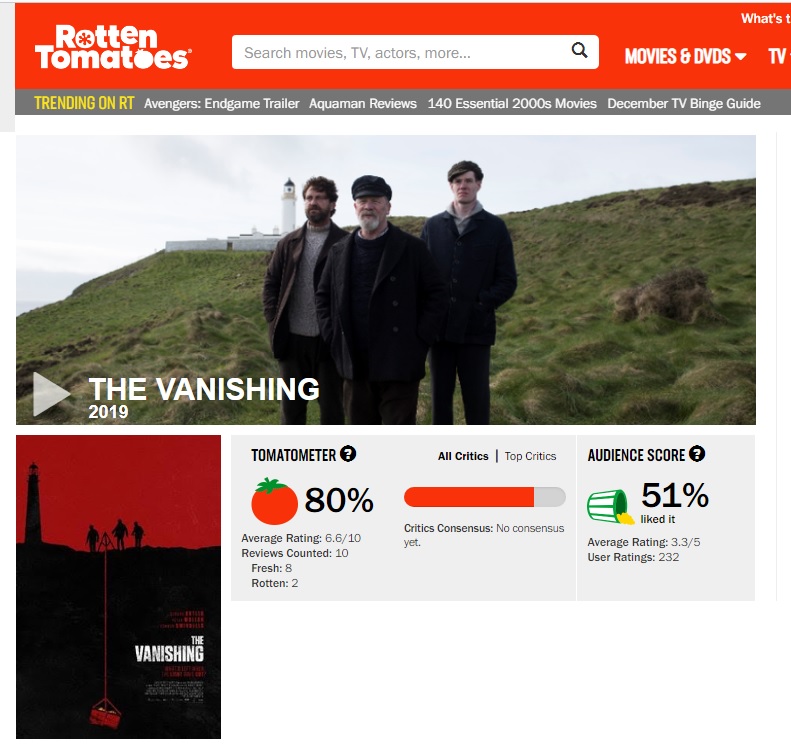Image resolution: width=791 pixels, height=744 pixels.
Task: Open the Movies & DVDs menu
Action: [x=685, y=56]
